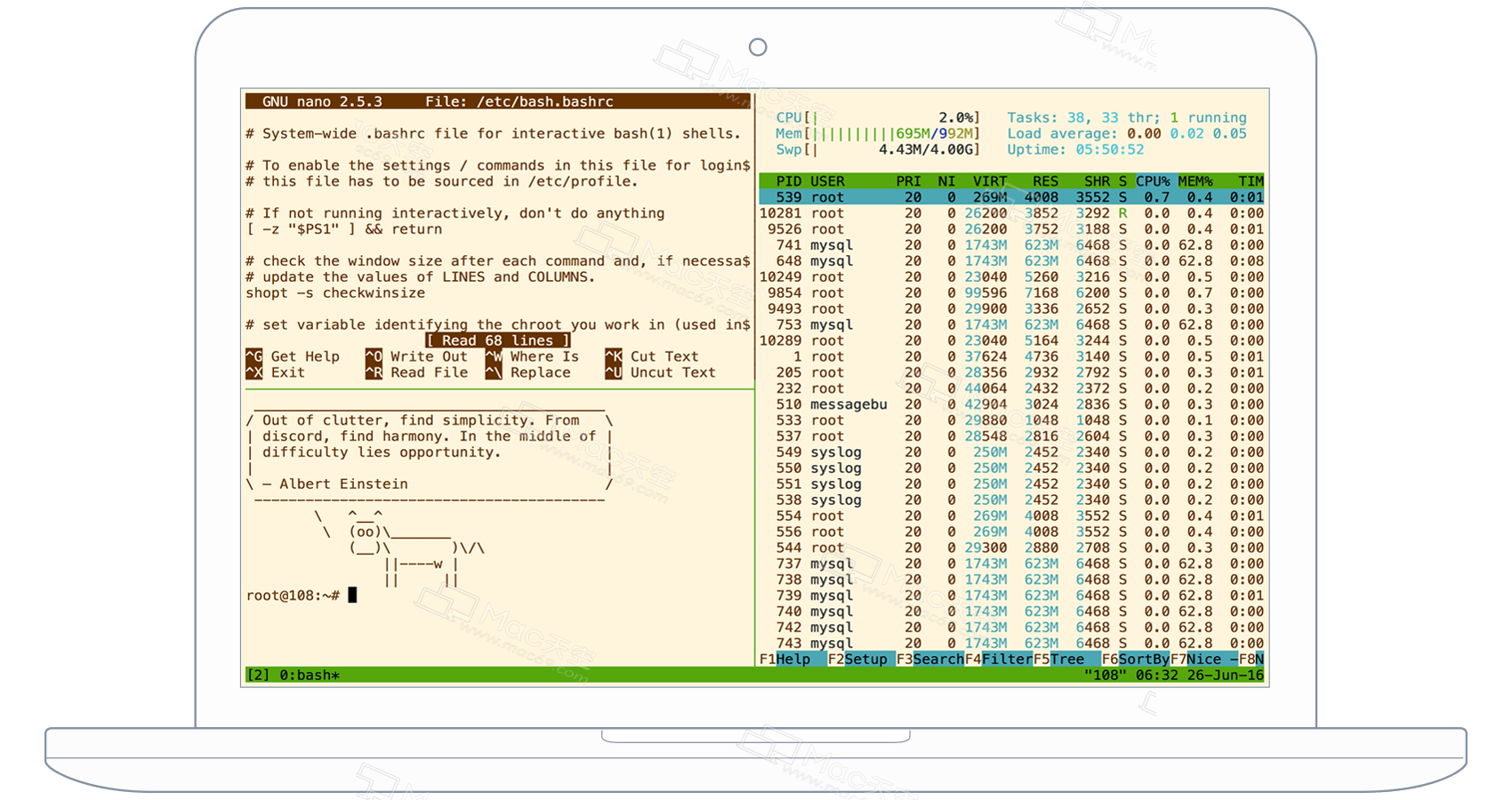Click ^K Cut Text in nano
The image size is (1512, 800).
coord(652,356)
